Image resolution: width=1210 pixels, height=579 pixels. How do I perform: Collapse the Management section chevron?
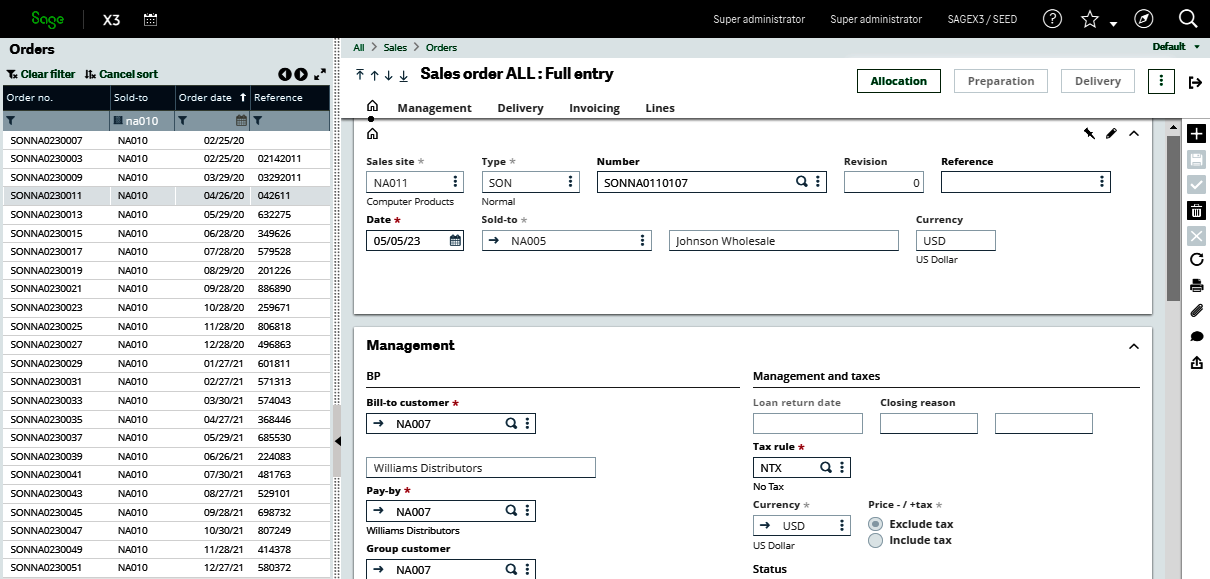1133,346
